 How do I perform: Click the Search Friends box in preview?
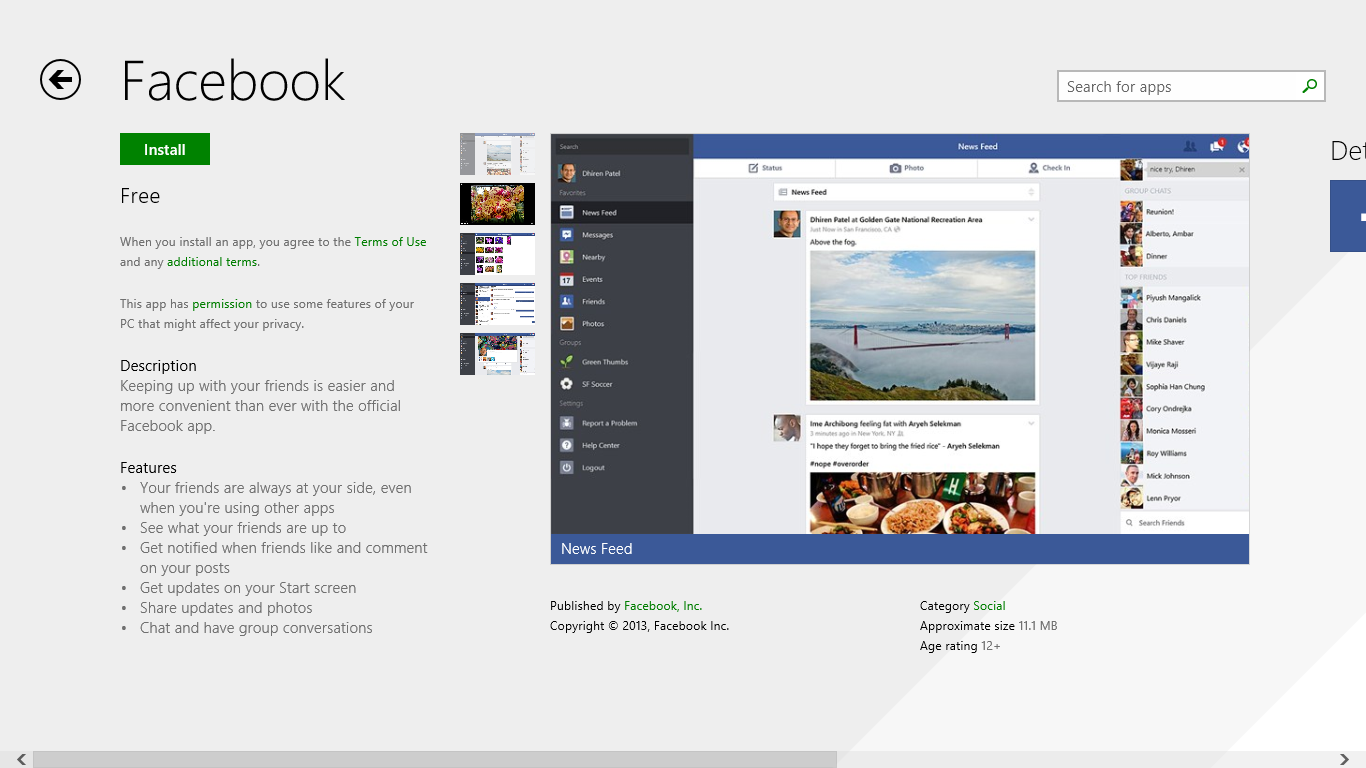click(x=1184, y=522)
